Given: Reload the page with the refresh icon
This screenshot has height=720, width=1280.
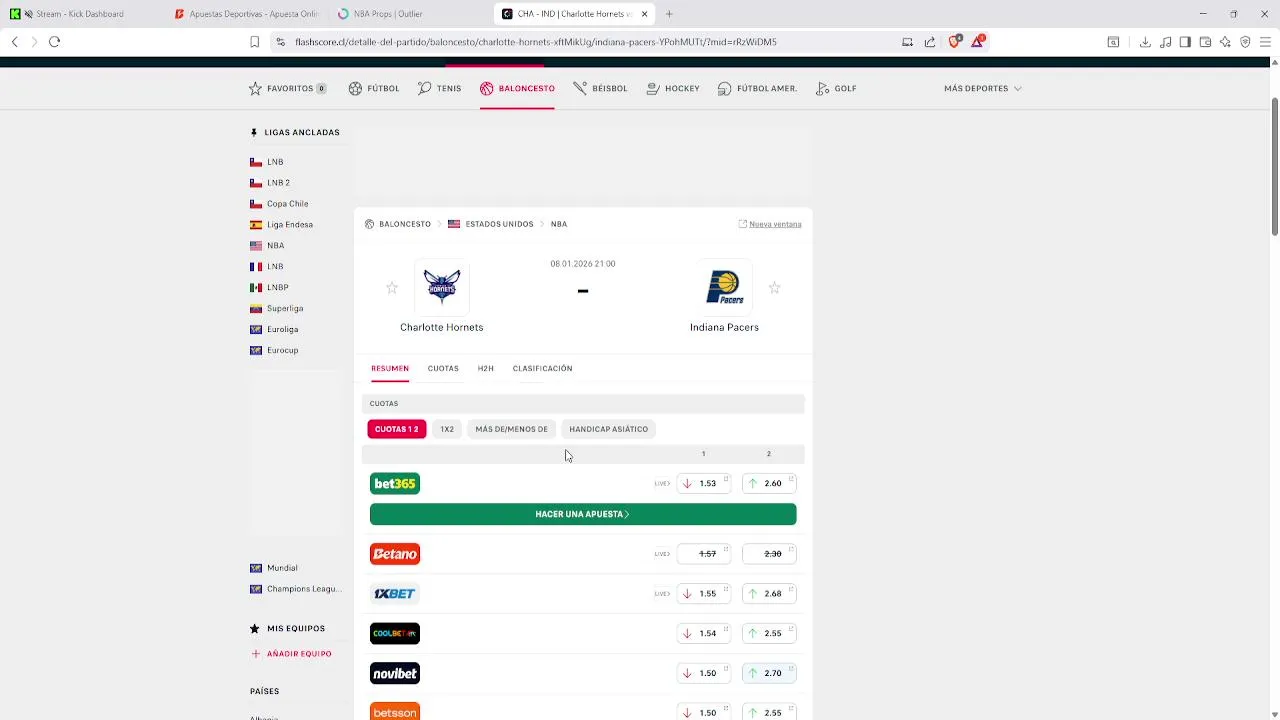Looking at the screenshot, I should pos(55,42).
